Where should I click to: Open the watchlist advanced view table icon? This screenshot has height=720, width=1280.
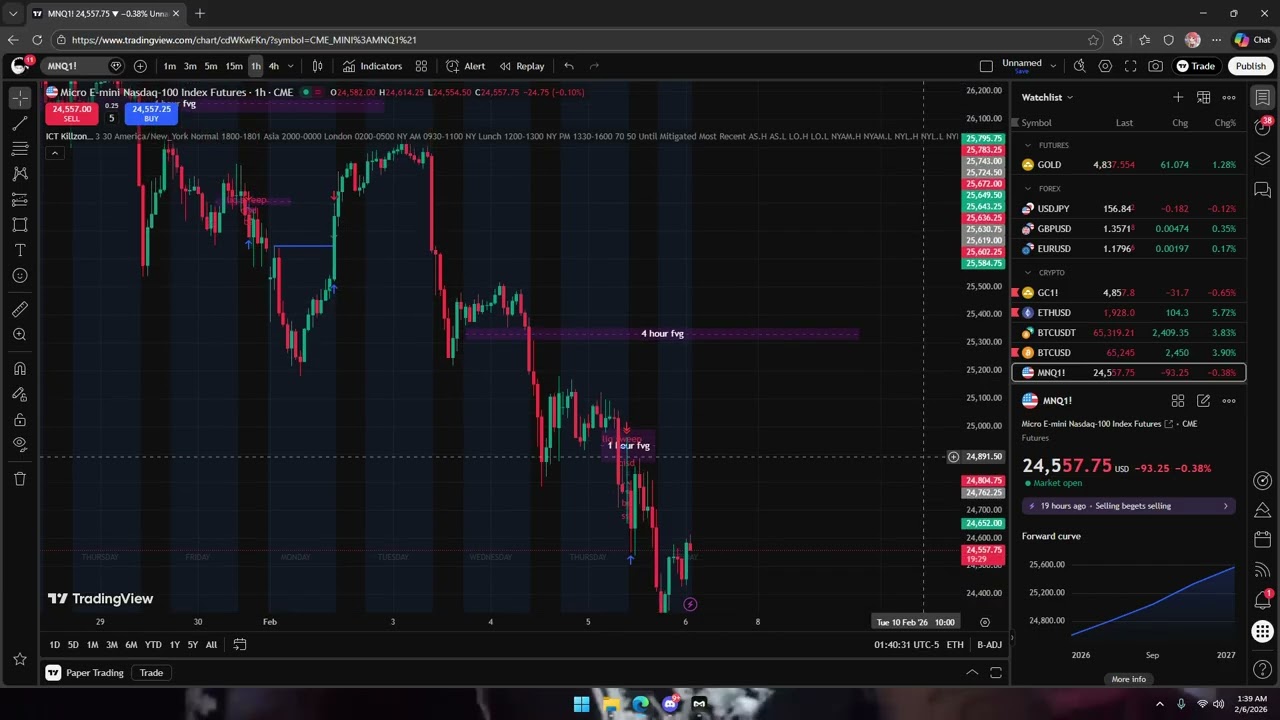click(x=1203, y=97)
